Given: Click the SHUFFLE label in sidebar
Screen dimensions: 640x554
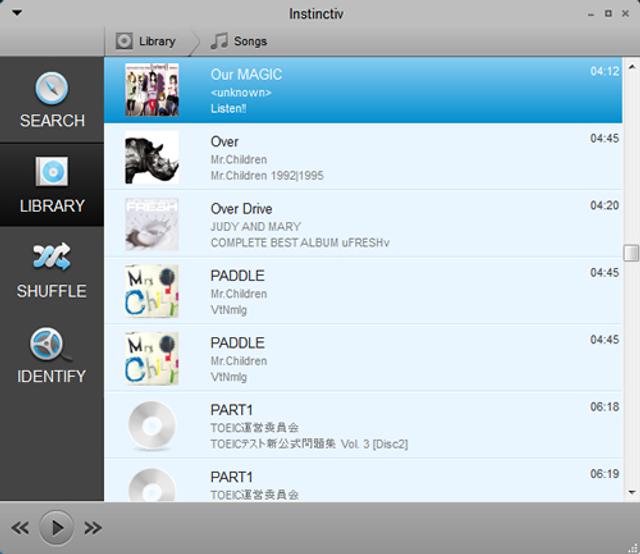Looking at the screenshot, I should pos(52,291).
